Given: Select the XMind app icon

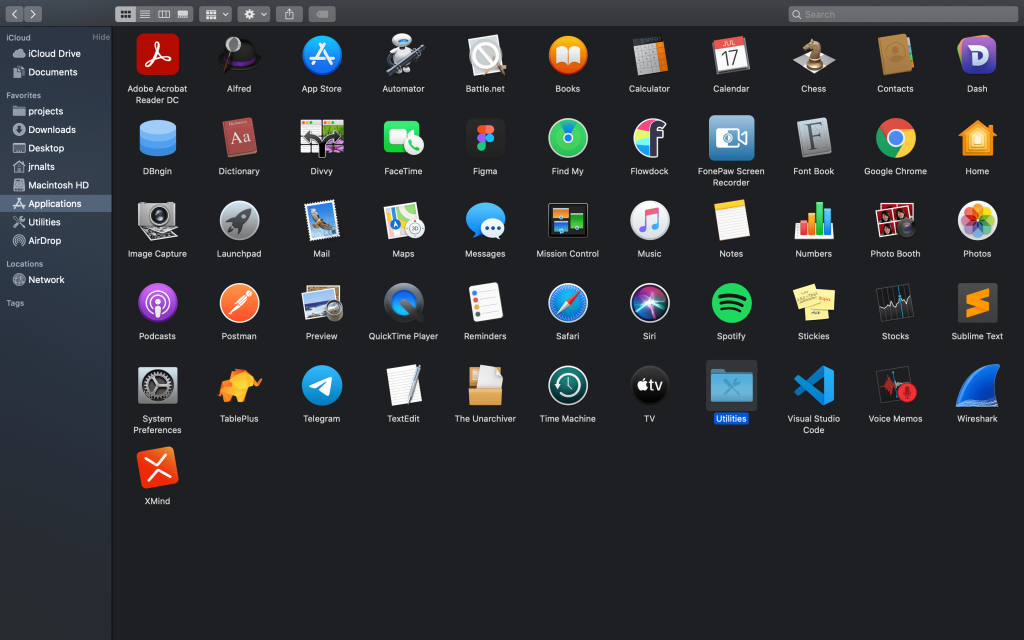Looking at the screenshot, I should point(157,468).
